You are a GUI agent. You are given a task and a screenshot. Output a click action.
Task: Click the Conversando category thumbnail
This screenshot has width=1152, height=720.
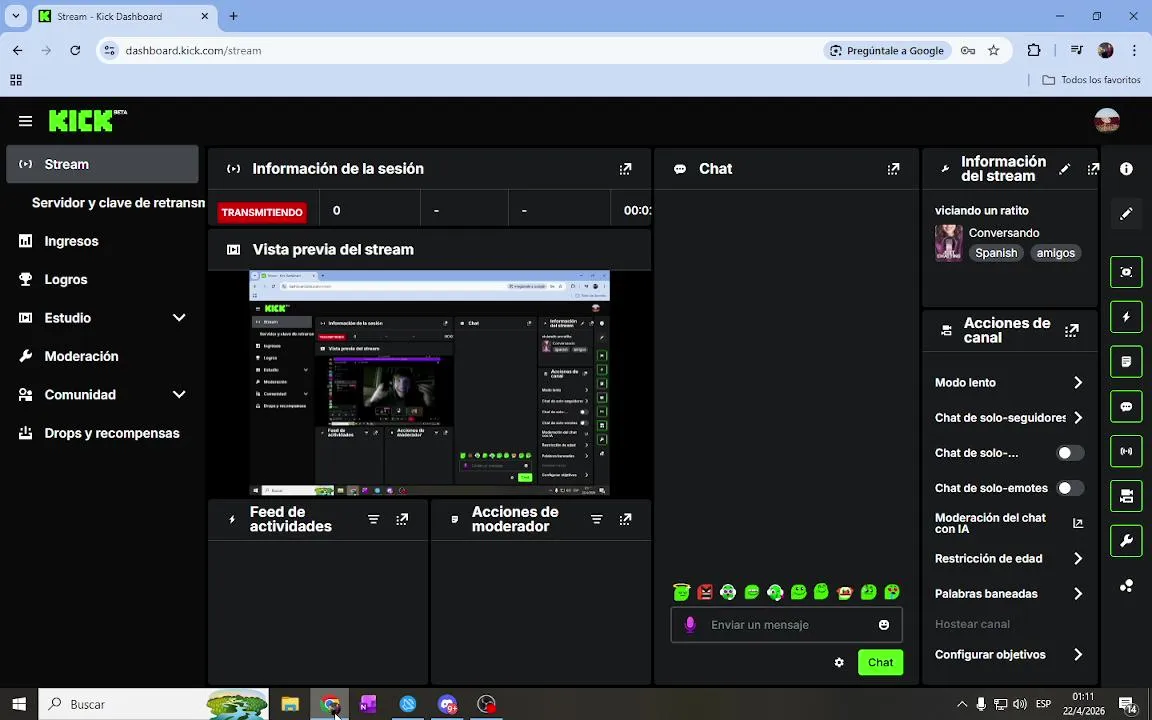coord(948,243)
